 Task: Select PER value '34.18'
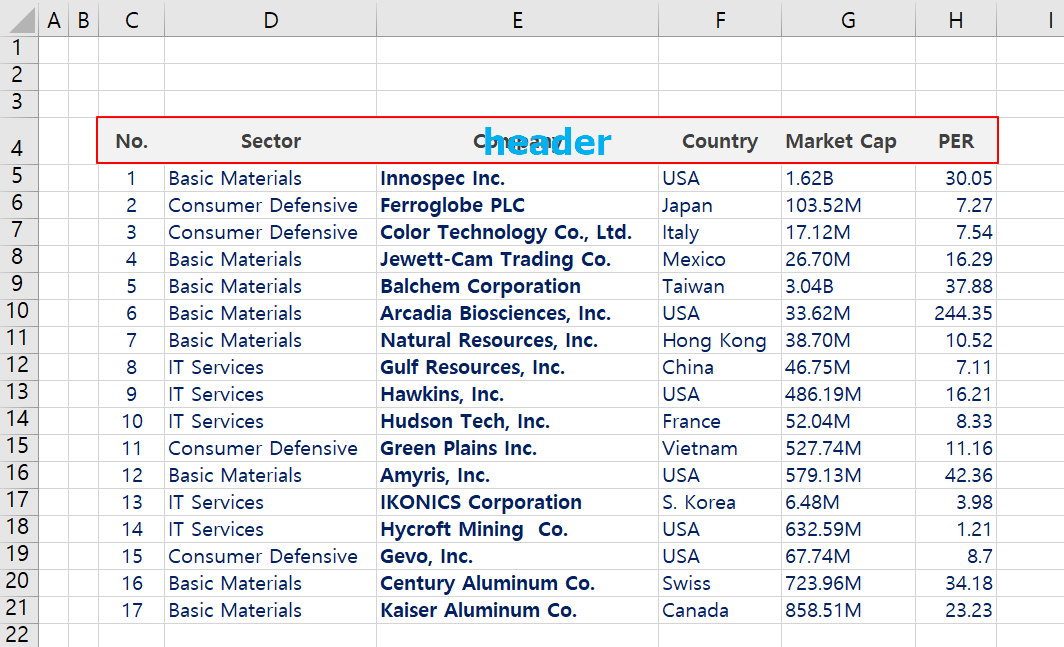point(955,583)
